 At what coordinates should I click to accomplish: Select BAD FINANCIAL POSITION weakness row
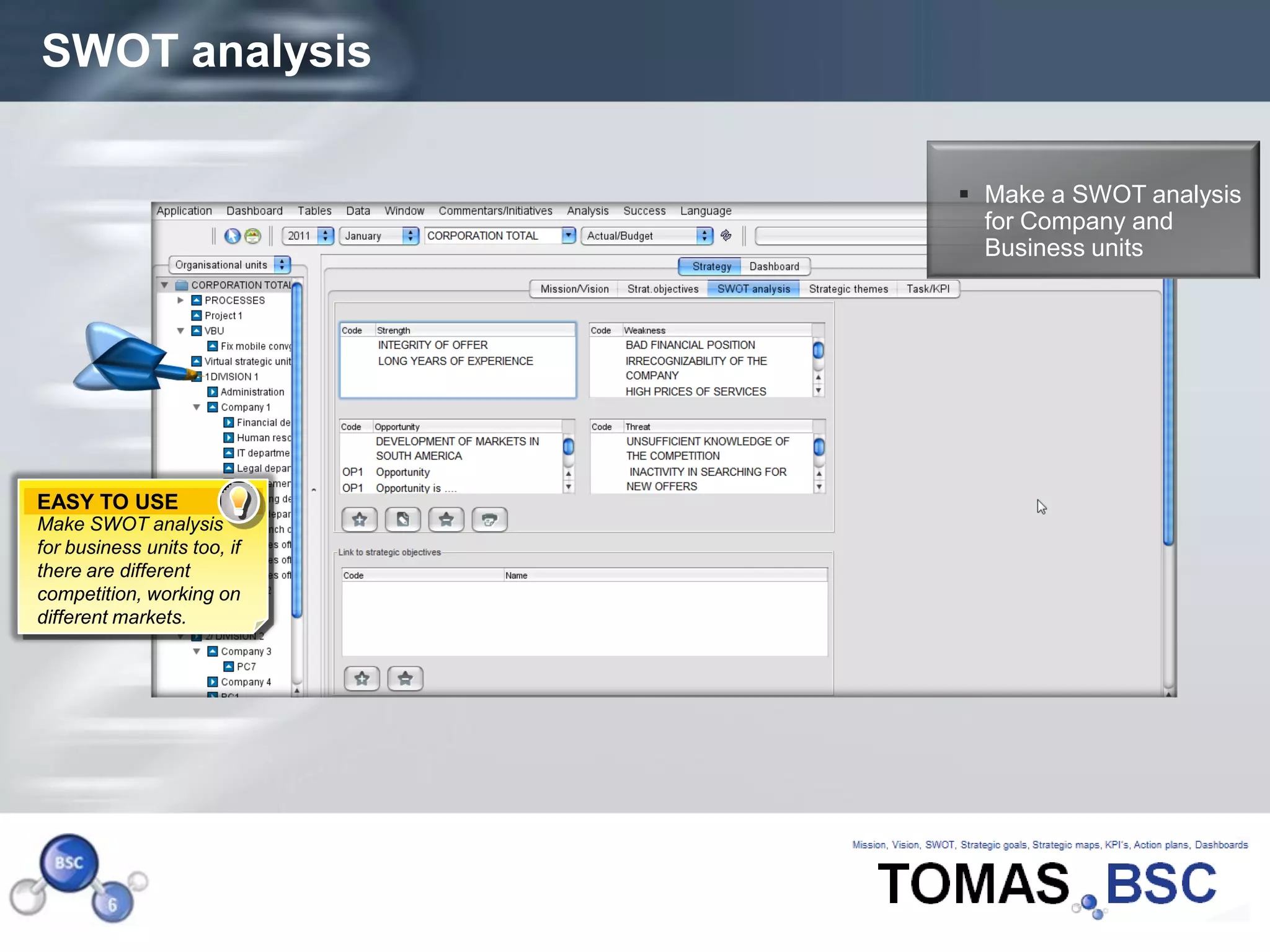(x=701, y=345)
